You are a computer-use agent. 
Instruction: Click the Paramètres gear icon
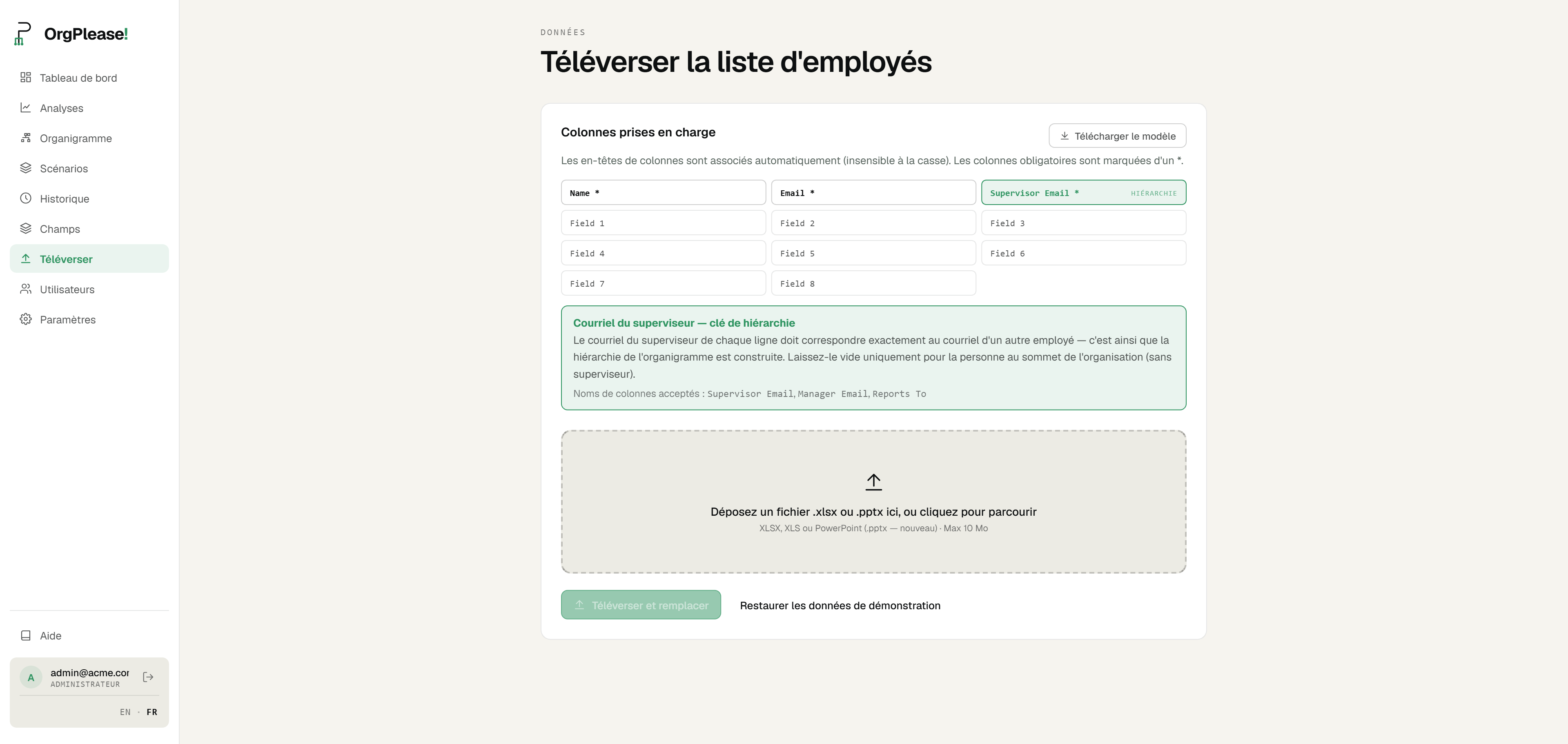pyautogui.click(x=26, y=319)
